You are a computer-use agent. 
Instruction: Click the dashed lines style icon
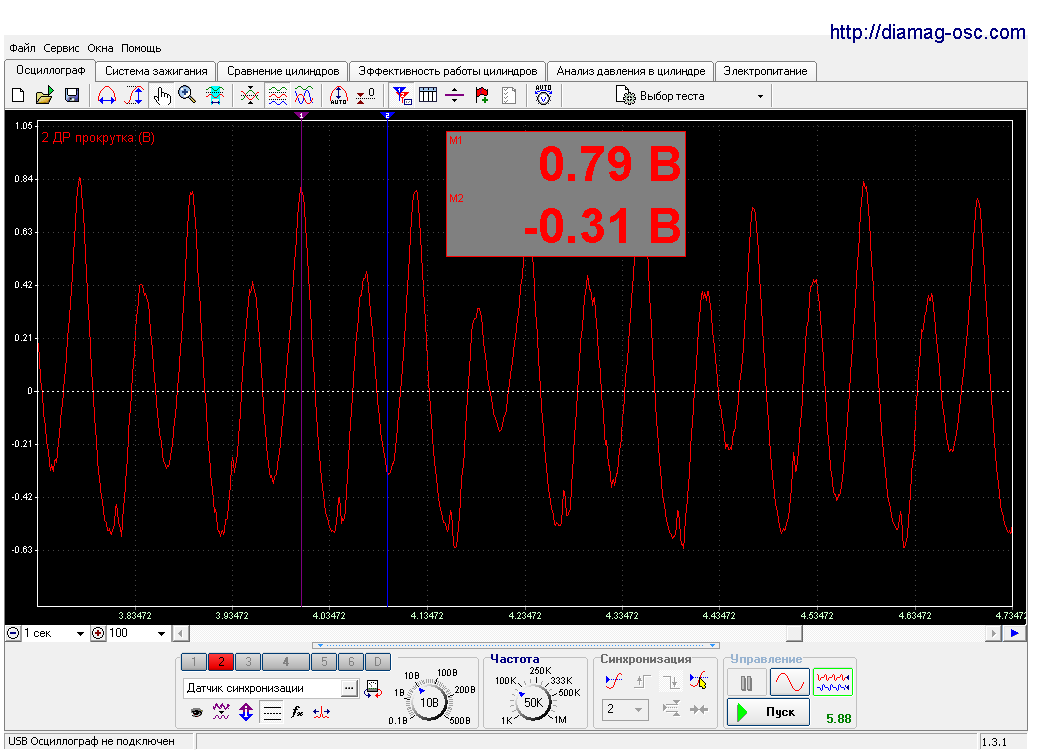[x=272, y=713]
